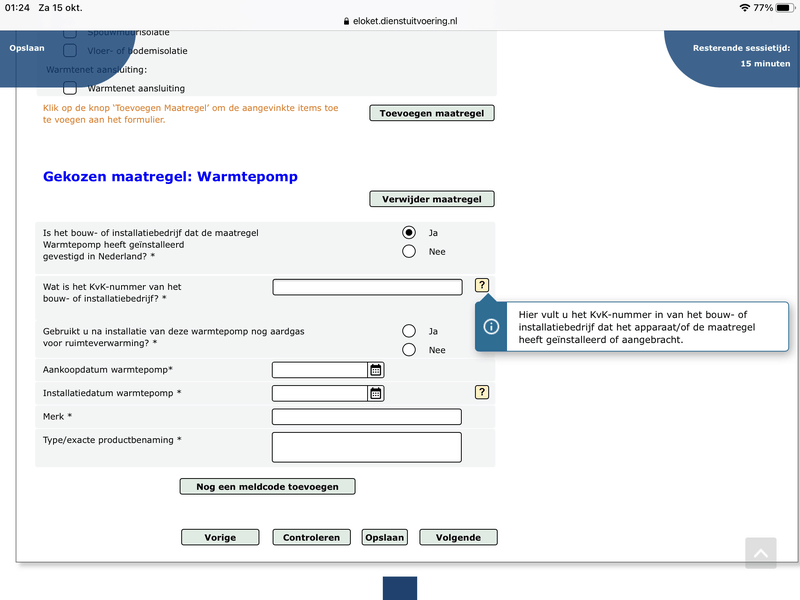Click the Warmtenet aansluiting: section label
Viewport: 800px width, 600px height.
[96, 69]
